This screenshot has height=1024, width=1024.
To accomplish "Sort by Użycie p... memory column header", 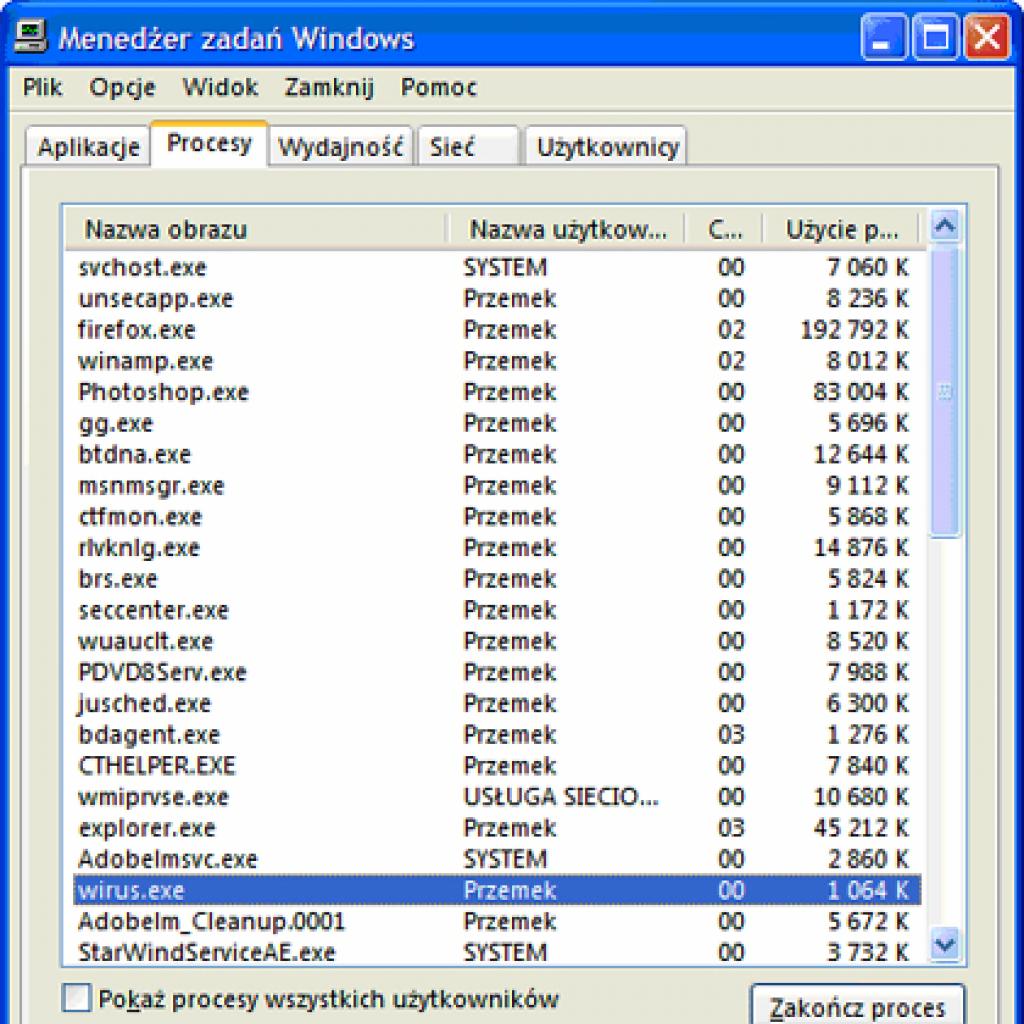I will click(x=841, y=229).
